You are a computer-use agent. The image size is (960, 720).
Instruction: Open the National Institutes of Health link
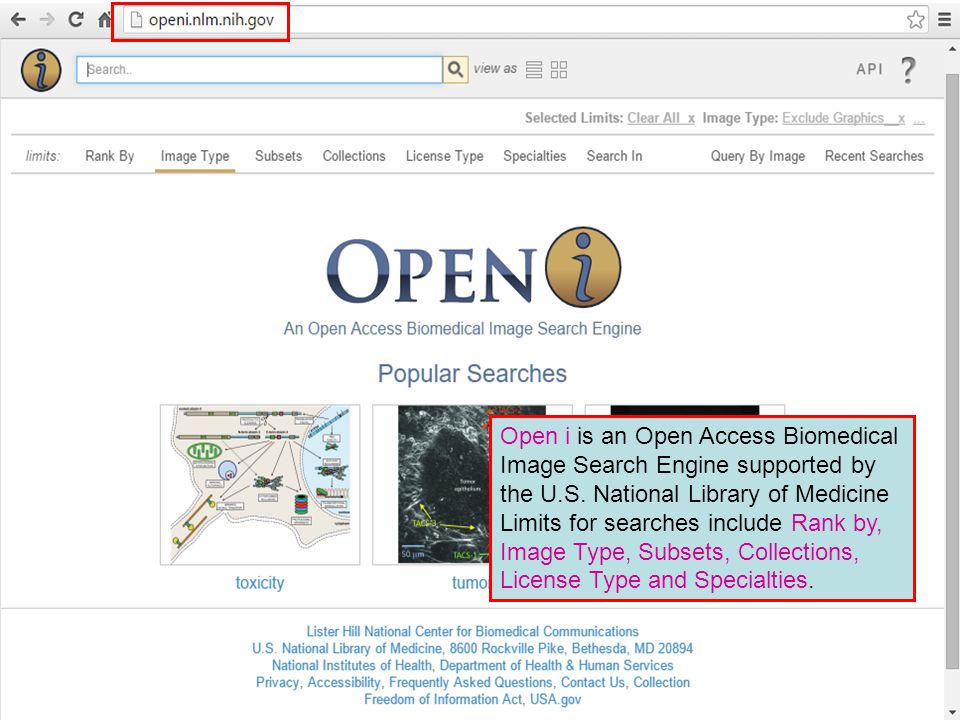point(352,666)
